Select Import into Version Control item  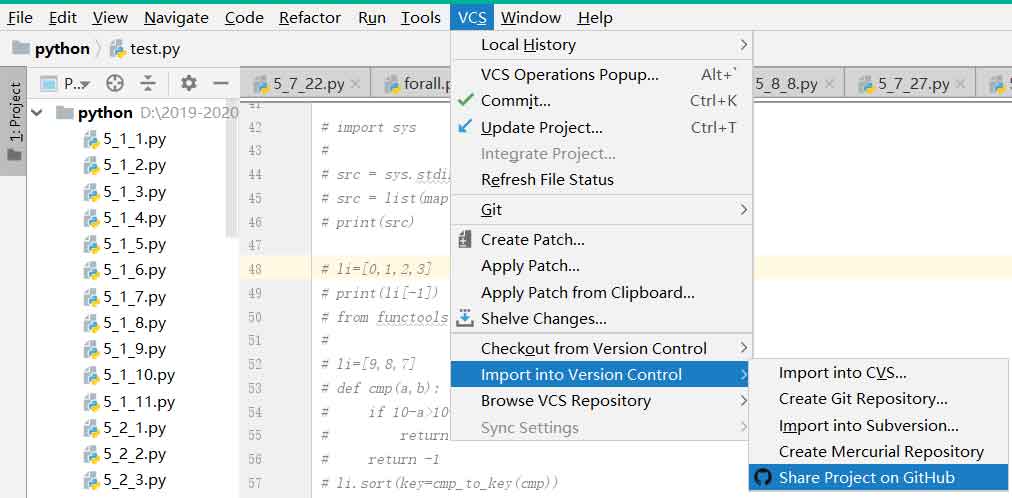point(602,374)
